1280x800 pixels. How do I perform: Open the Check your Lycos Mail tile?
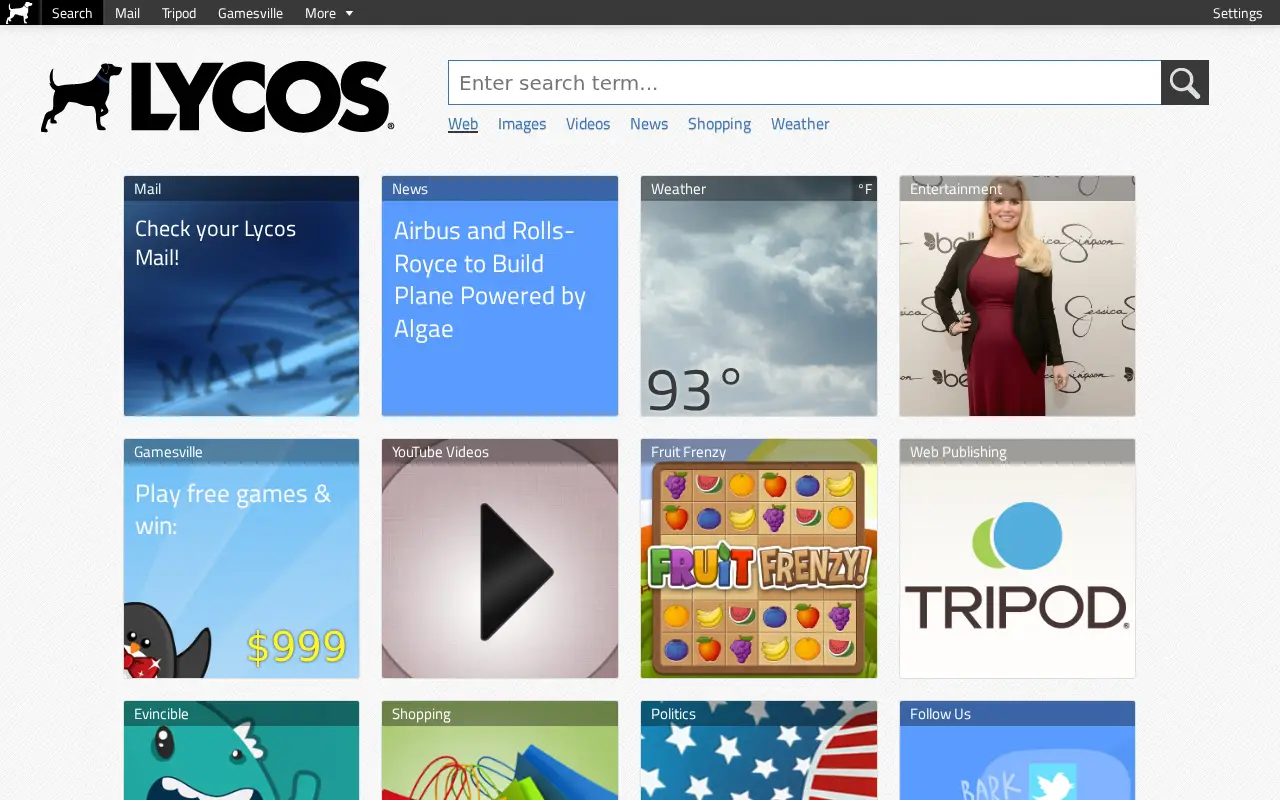point(241,296)
